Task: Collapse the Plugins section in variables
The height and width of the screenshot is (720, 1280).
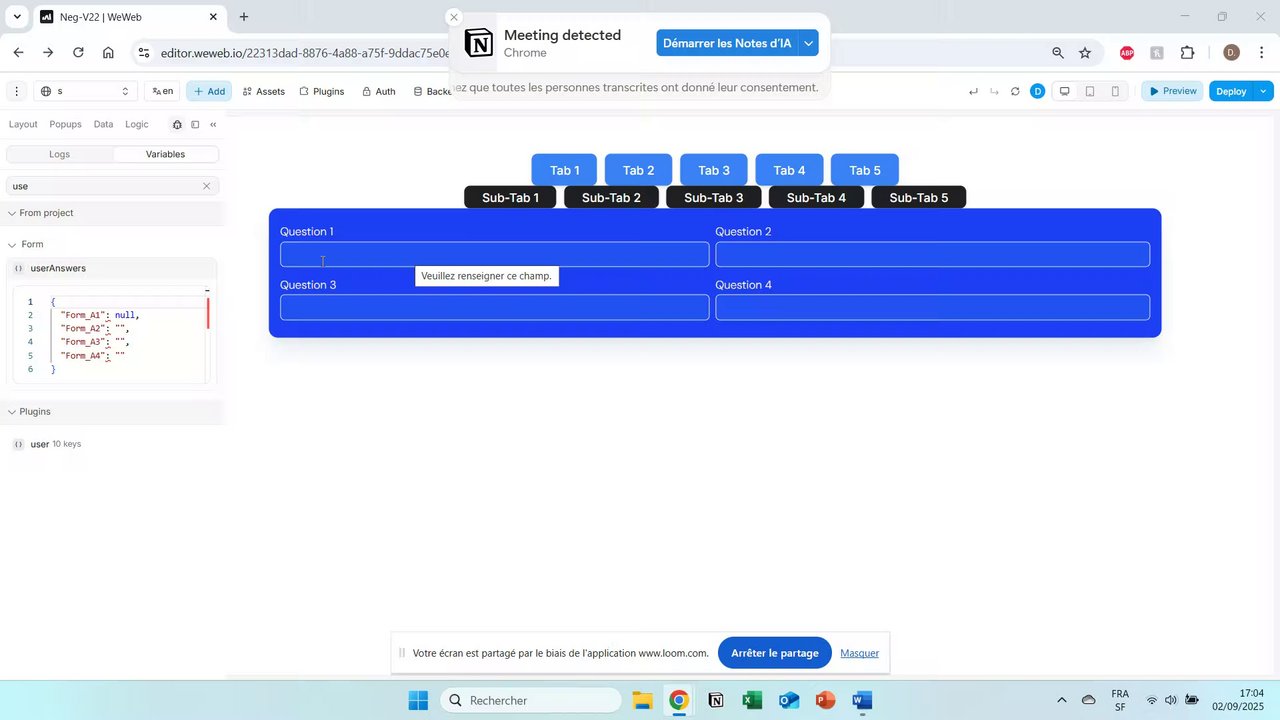Action: [x=12, y=412]
